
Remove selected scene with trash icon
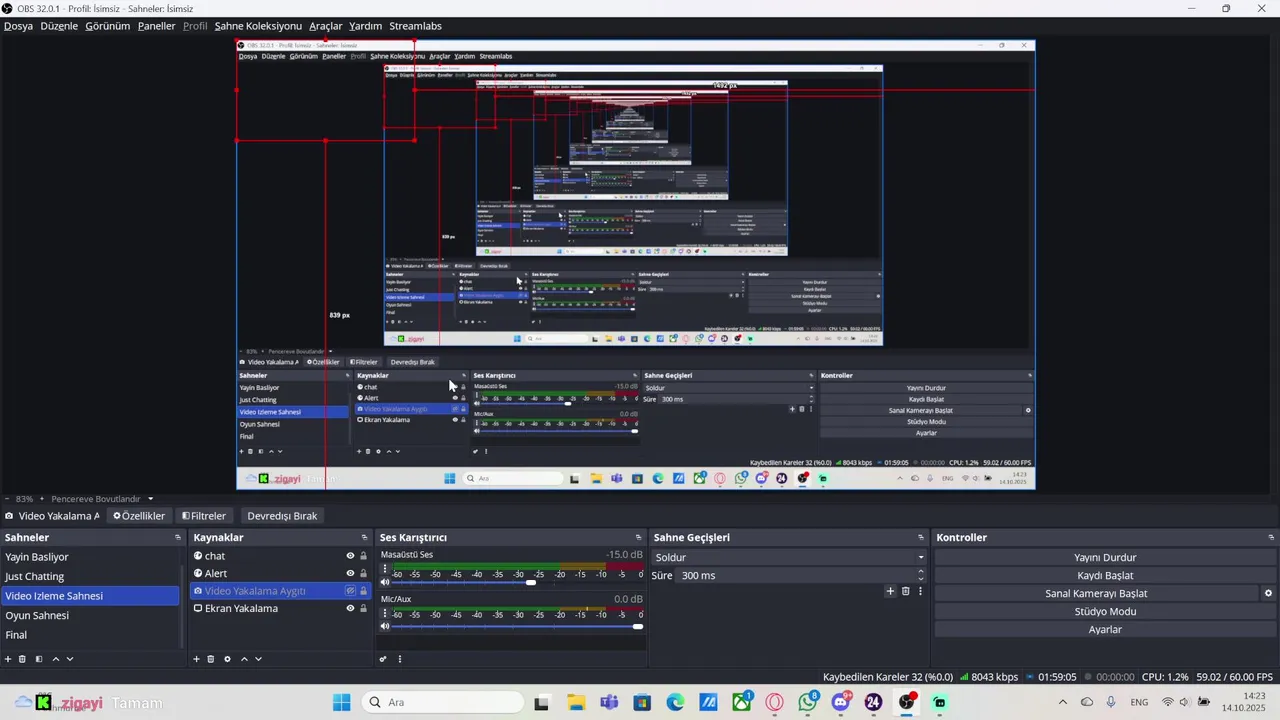22,659
